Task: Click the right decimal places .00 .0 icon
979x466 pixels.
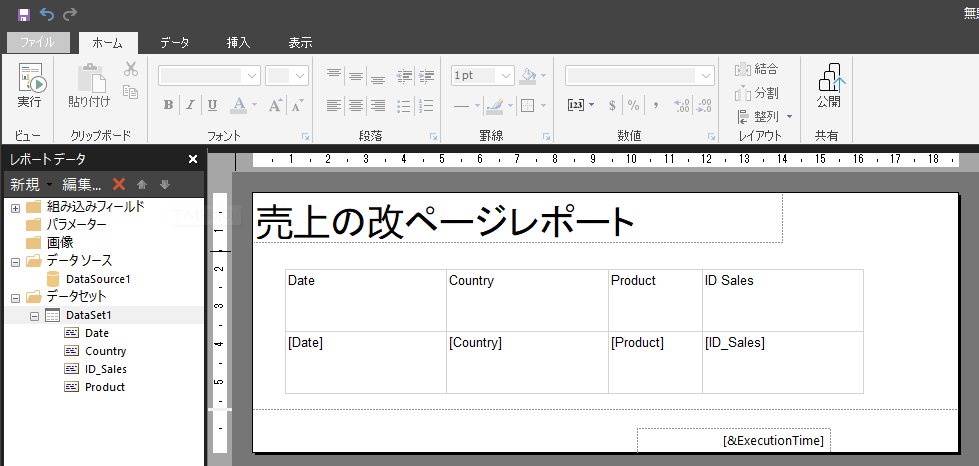Action: 704,105
